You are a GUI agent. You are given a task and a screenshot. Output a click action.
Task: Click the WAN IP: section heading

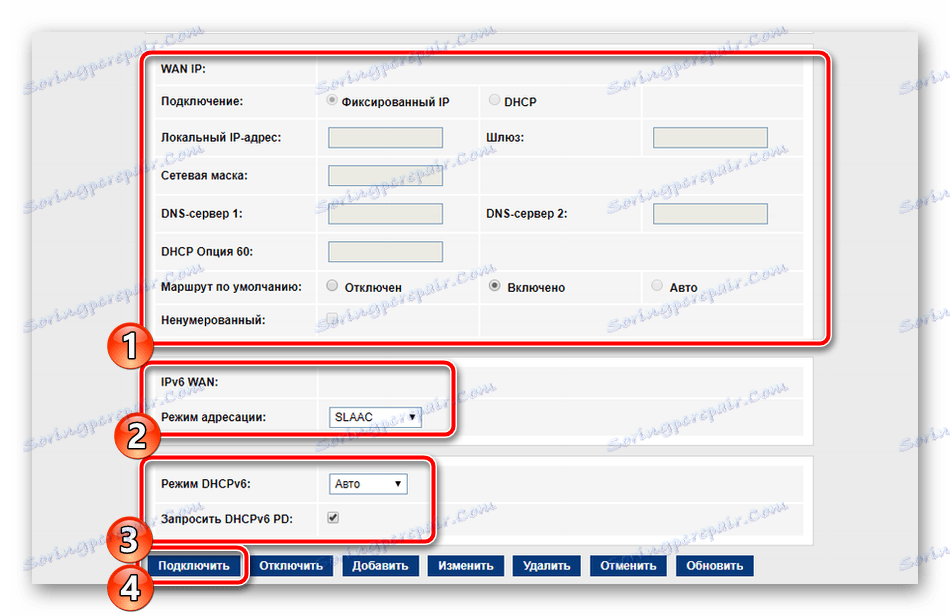[183, 69]
